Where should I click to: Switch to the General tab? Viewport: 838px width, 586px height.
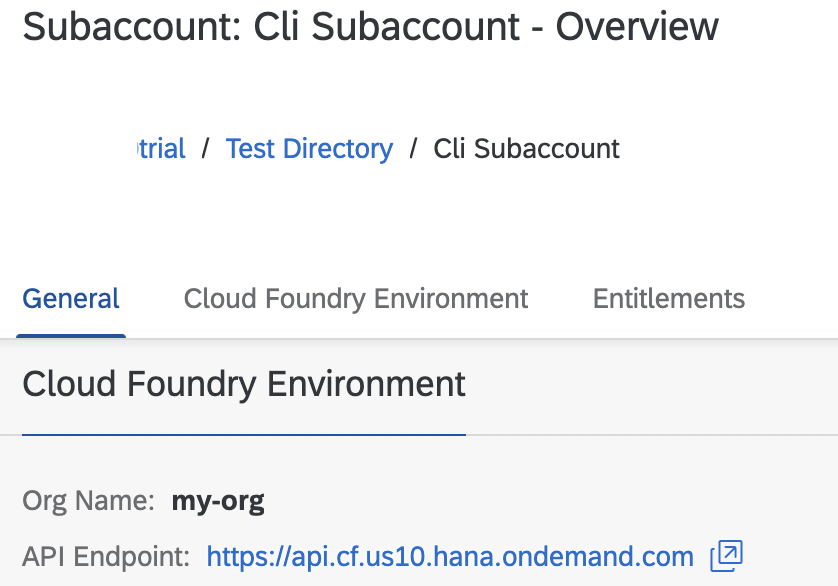(x=71, y=298)
